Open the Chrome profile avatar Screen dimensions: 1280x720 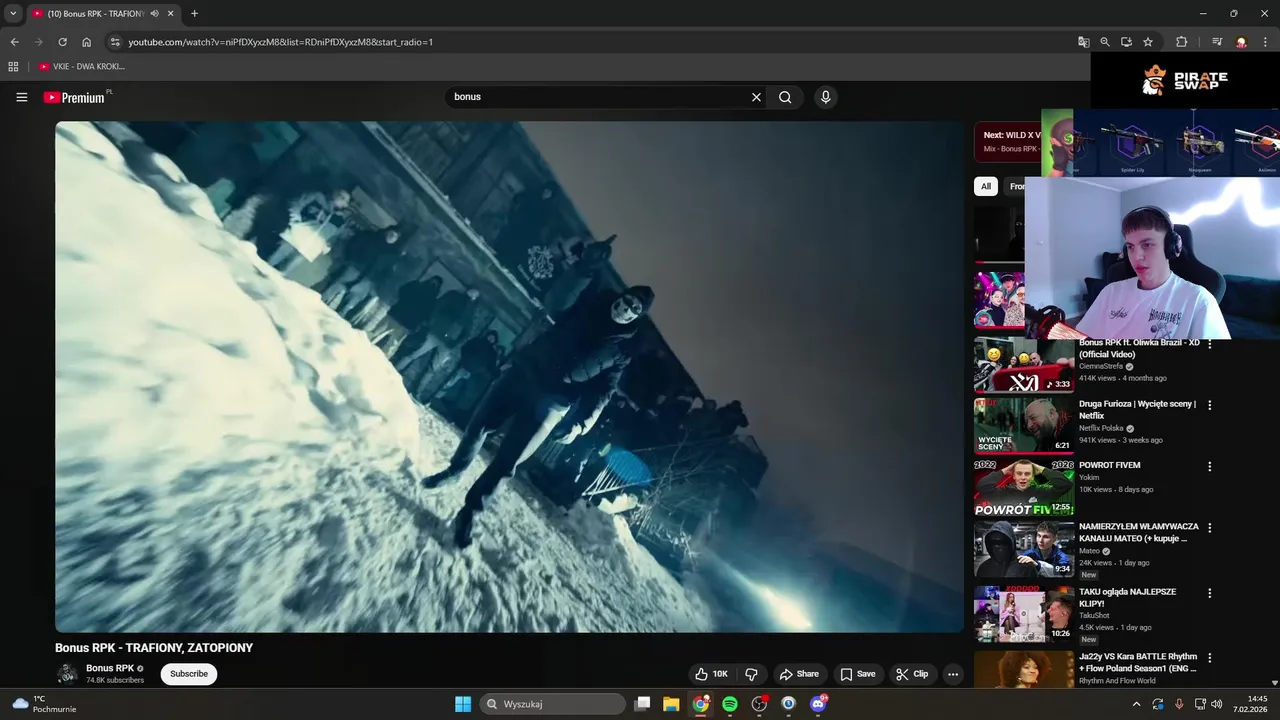coord(1241,42)
